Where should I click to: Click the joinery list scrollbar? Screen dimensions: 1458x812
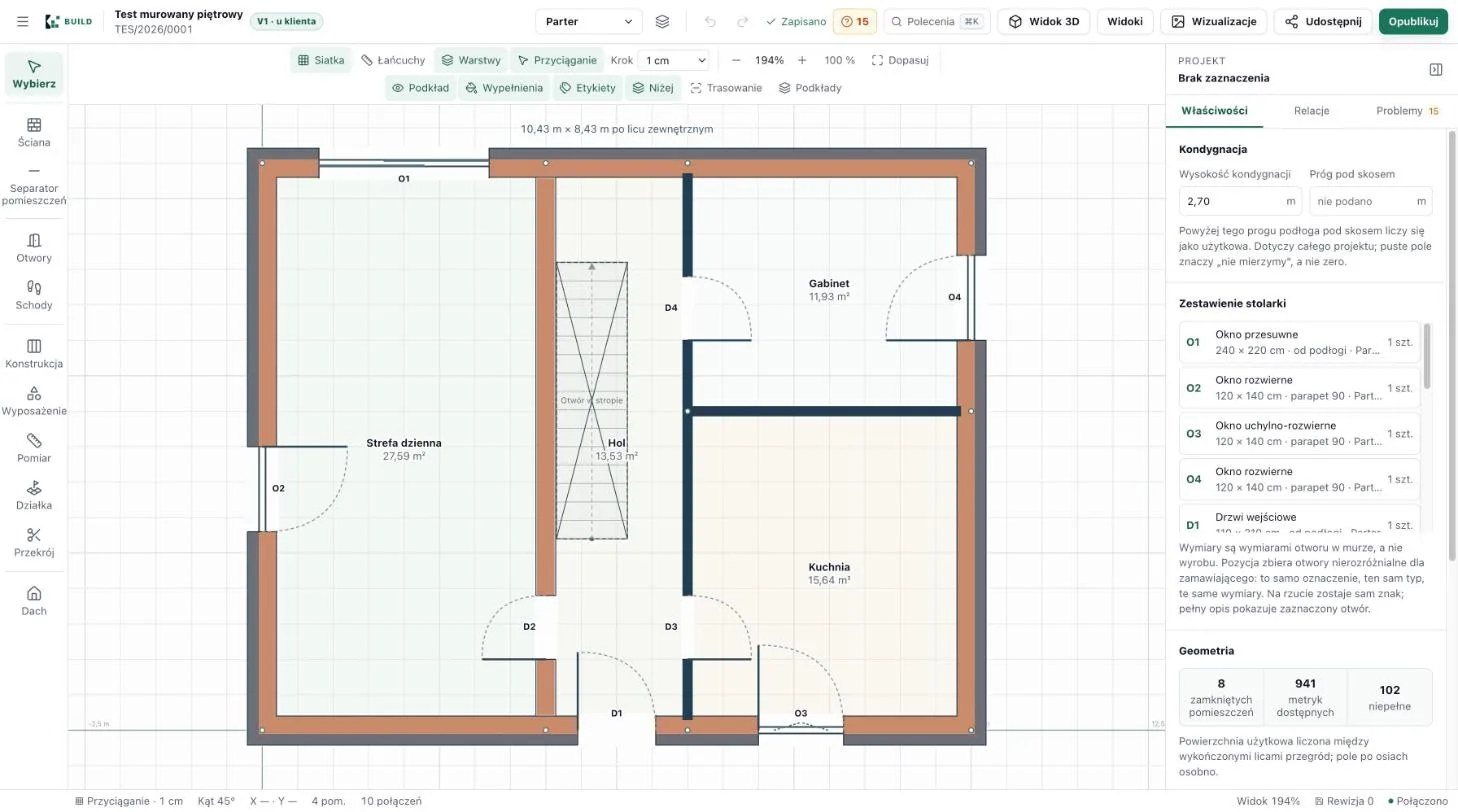coord(1427,355)
